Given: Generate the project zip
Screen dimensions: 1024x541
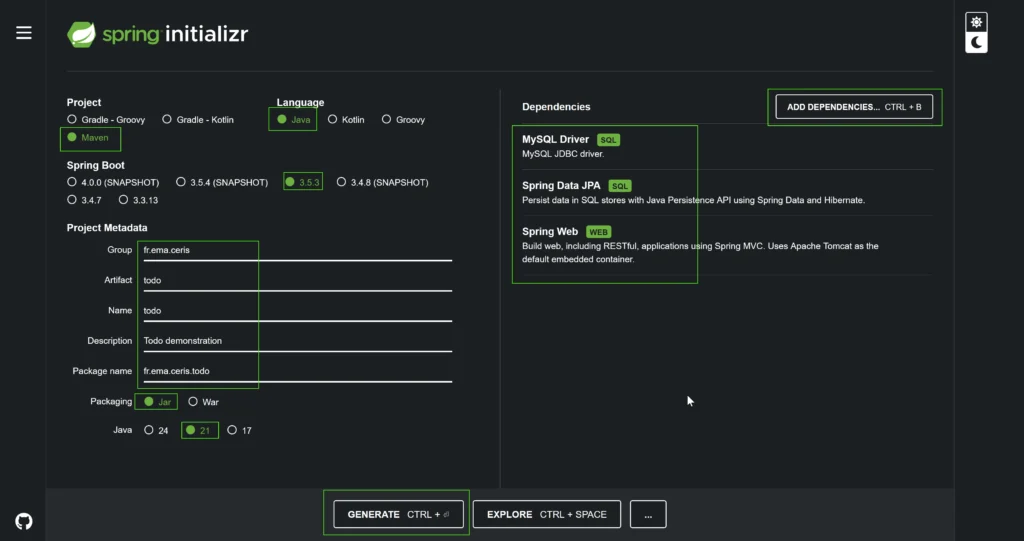Looking at the screenshot, I should click(x=398, y=514).
